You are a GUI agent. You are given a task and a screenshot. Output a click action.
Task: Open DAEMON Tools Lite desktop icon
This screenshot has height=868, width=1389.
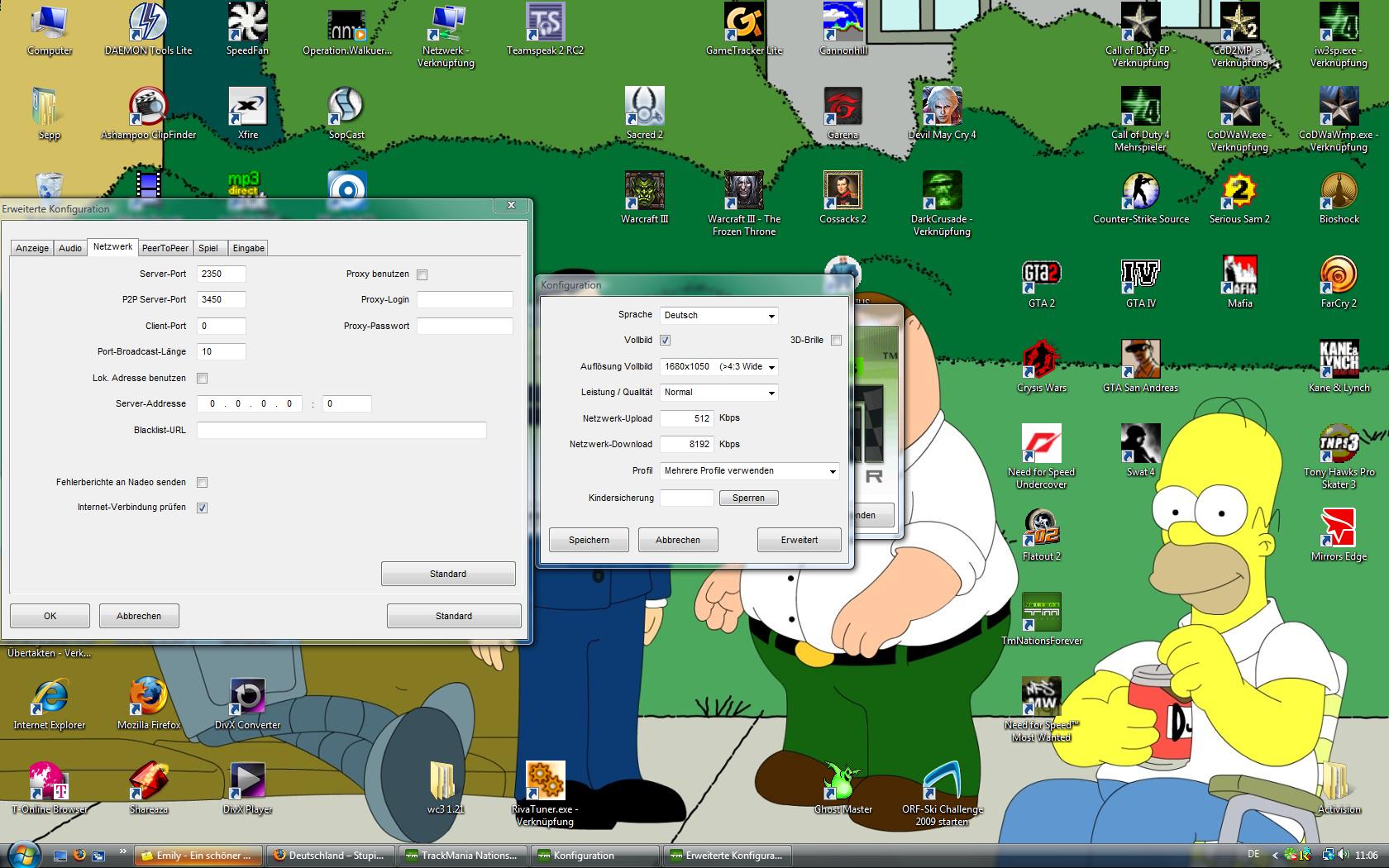coord(149,30)
